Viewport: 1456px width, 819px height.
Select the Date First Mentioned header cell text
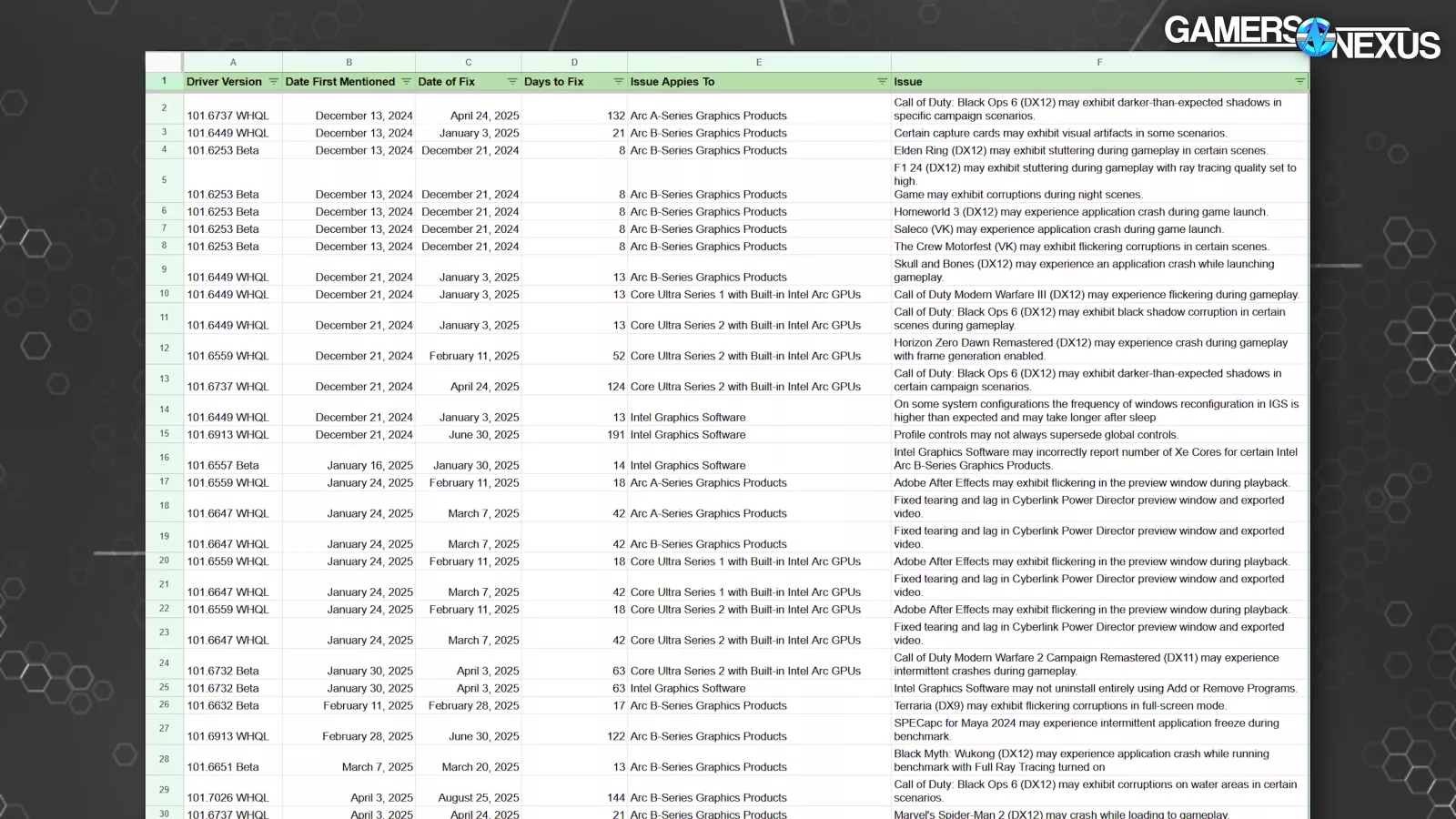pos(339,82)
